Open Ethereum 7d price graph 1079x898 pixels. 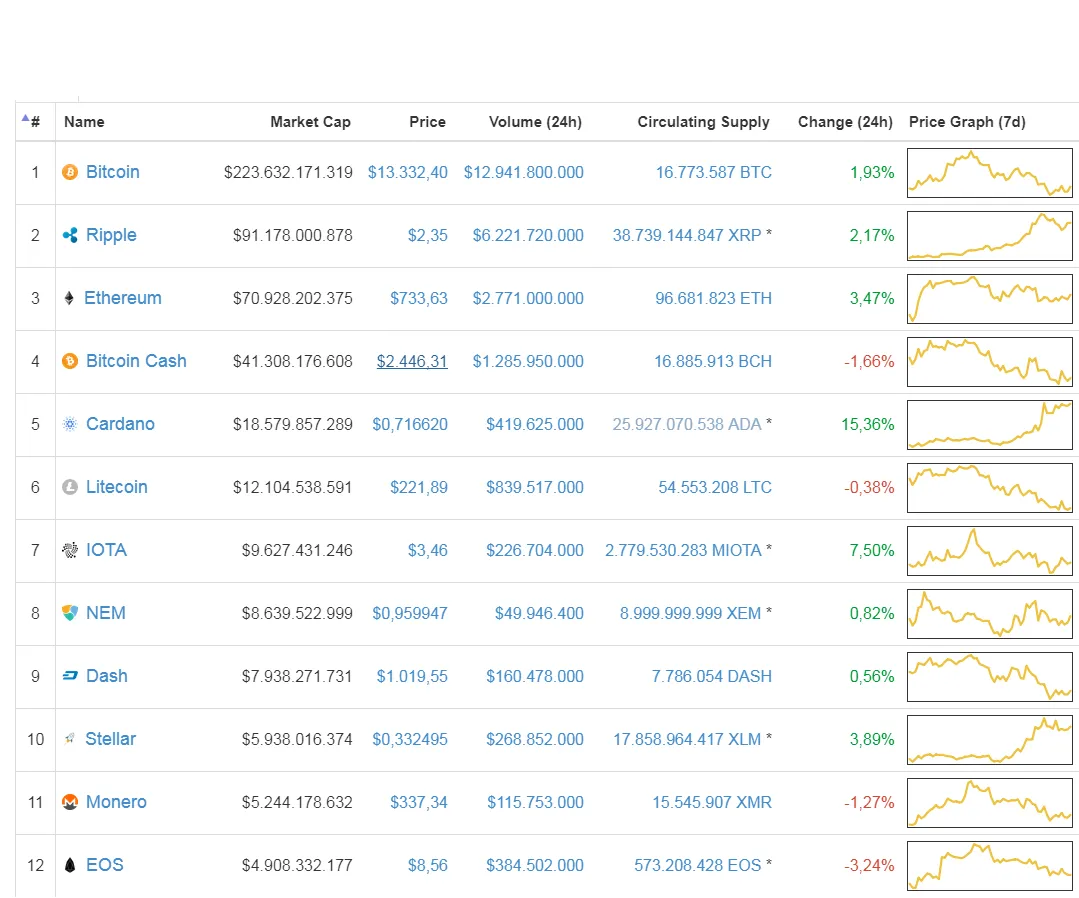[x=990, y=299]
